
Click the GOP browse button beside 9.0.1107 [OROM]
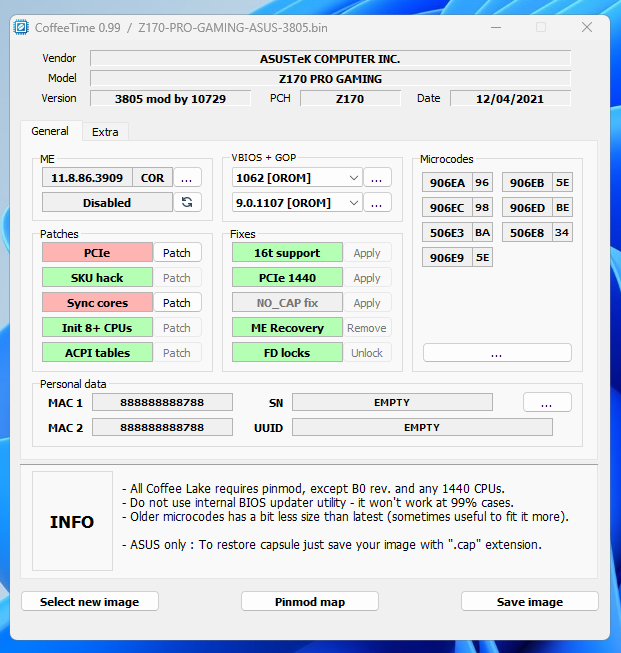377,203
